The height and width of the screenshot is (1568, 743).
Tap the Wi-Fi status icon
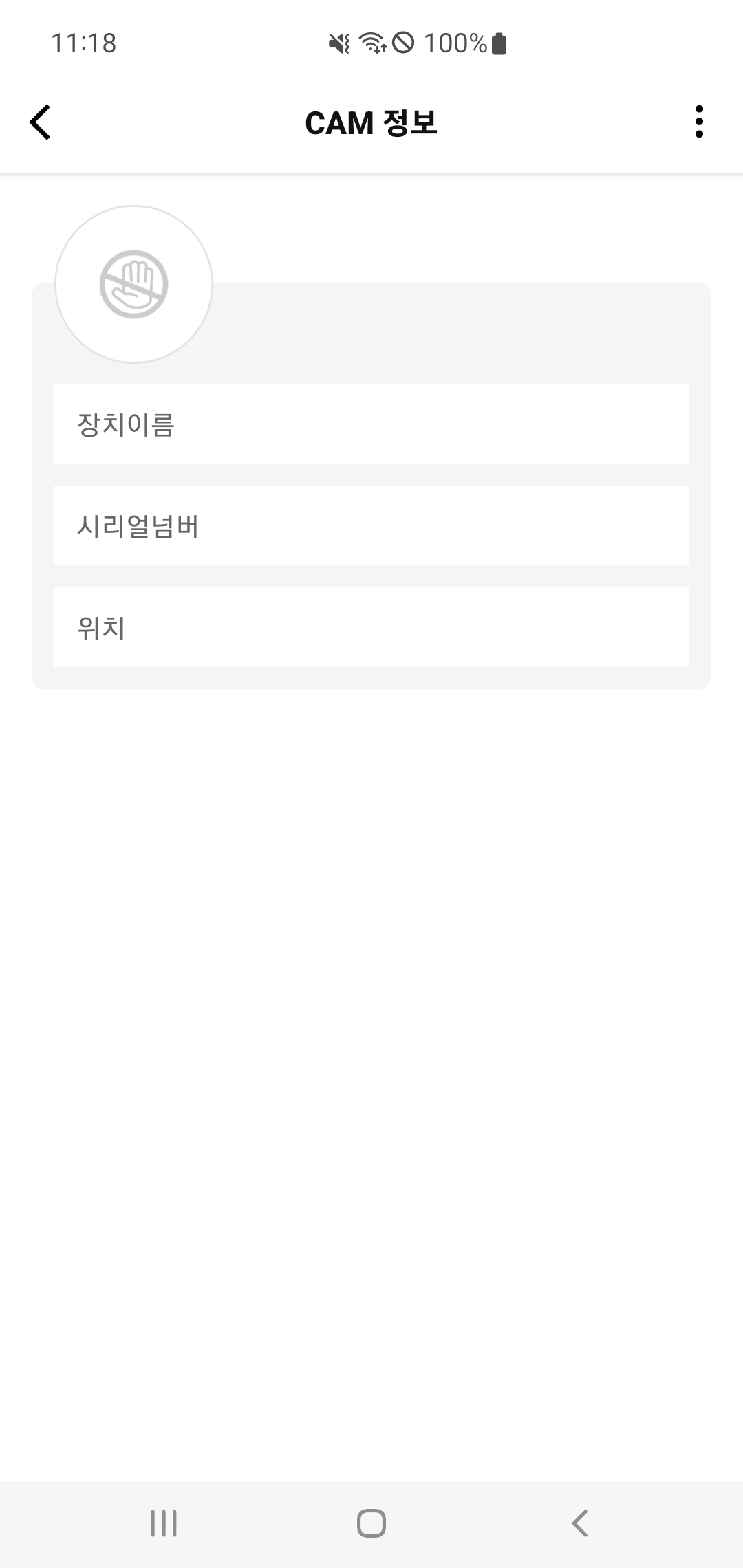pos(372,43)
